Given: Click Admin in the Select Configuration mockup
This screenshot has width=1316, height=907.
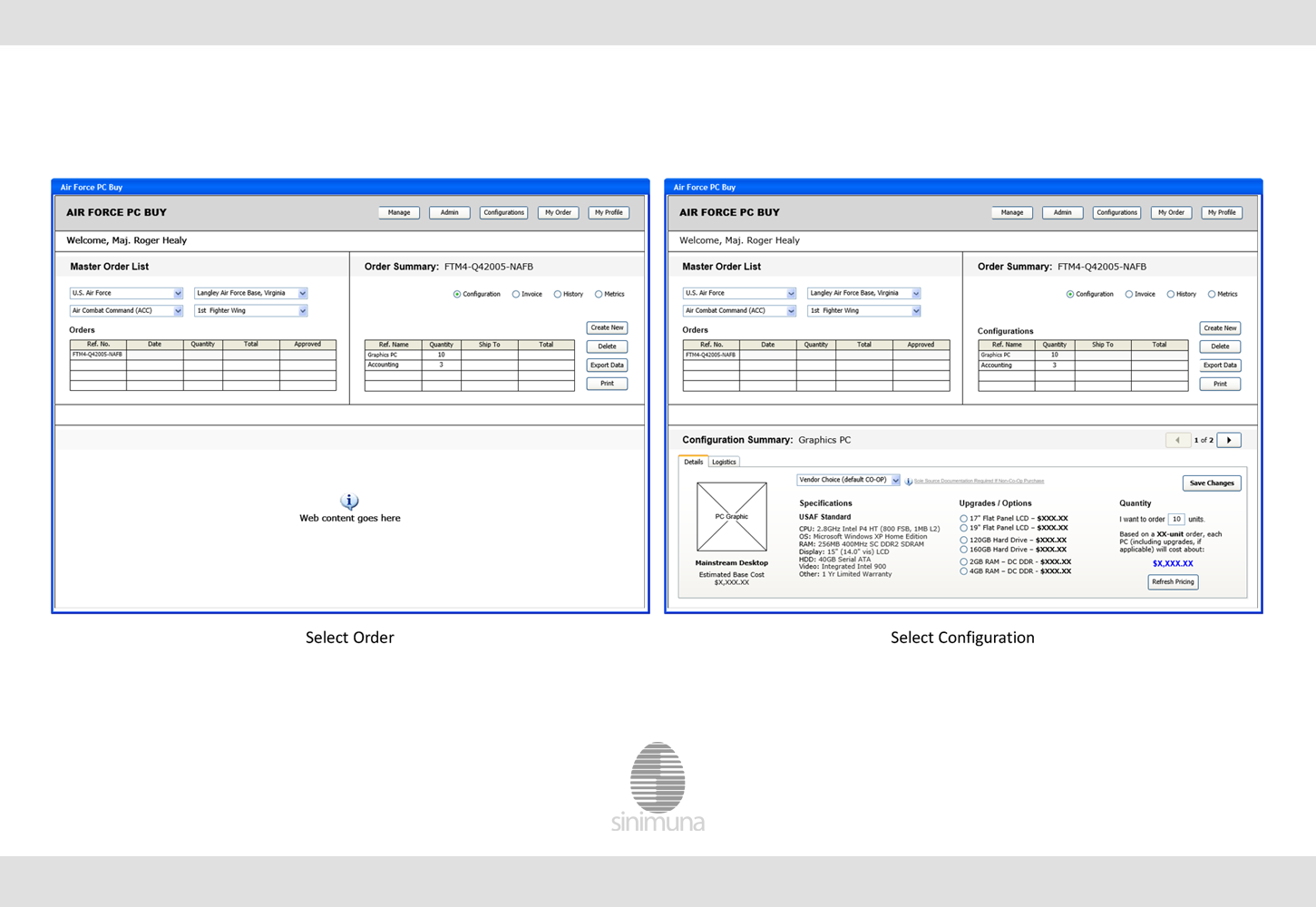Looking at the screenshot, I should [x=1063, y=212].
